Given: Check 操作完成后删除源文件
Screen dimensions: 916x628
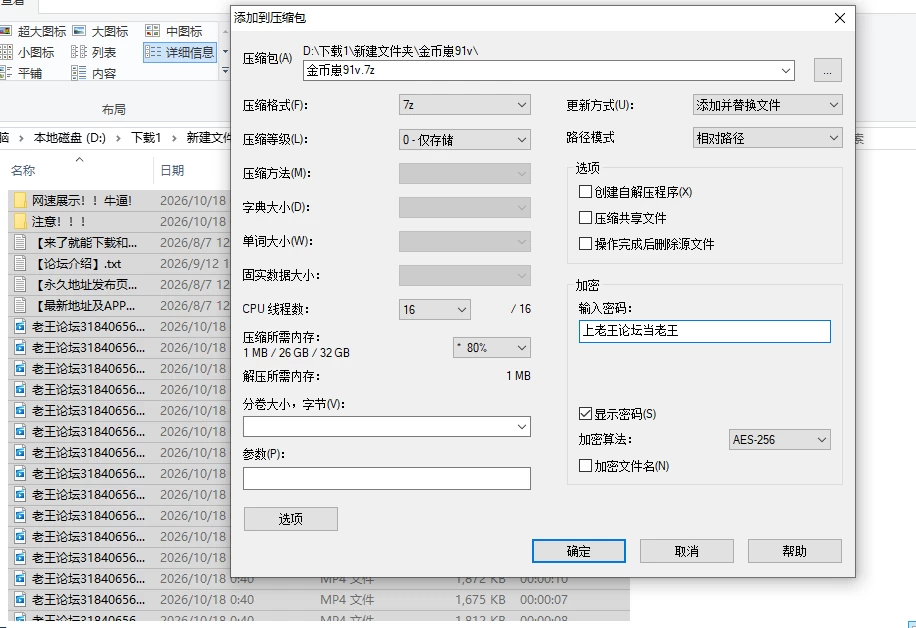Looking at the screenshot, I should tap(585, 244).
